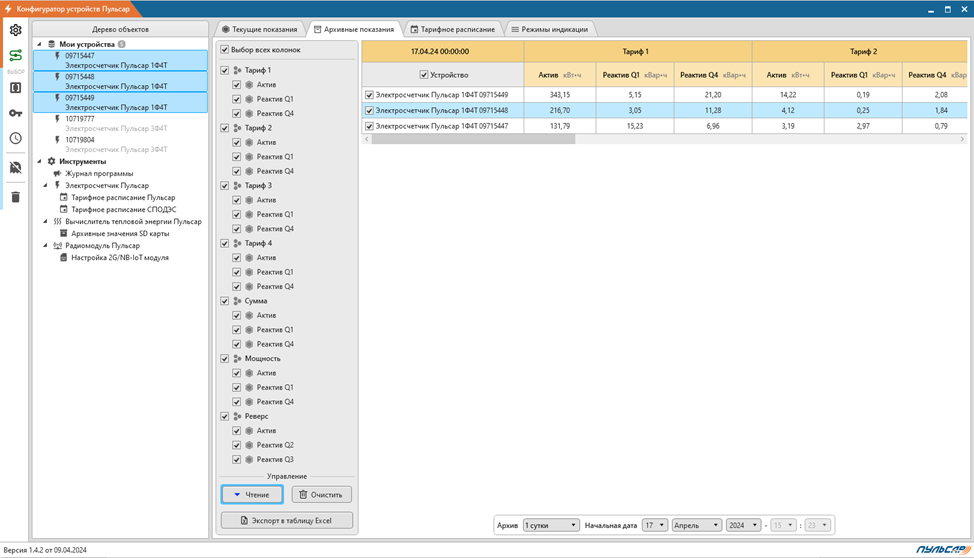
Task: Click the database icon next to Мои устройства
Action: pos(52,44)
